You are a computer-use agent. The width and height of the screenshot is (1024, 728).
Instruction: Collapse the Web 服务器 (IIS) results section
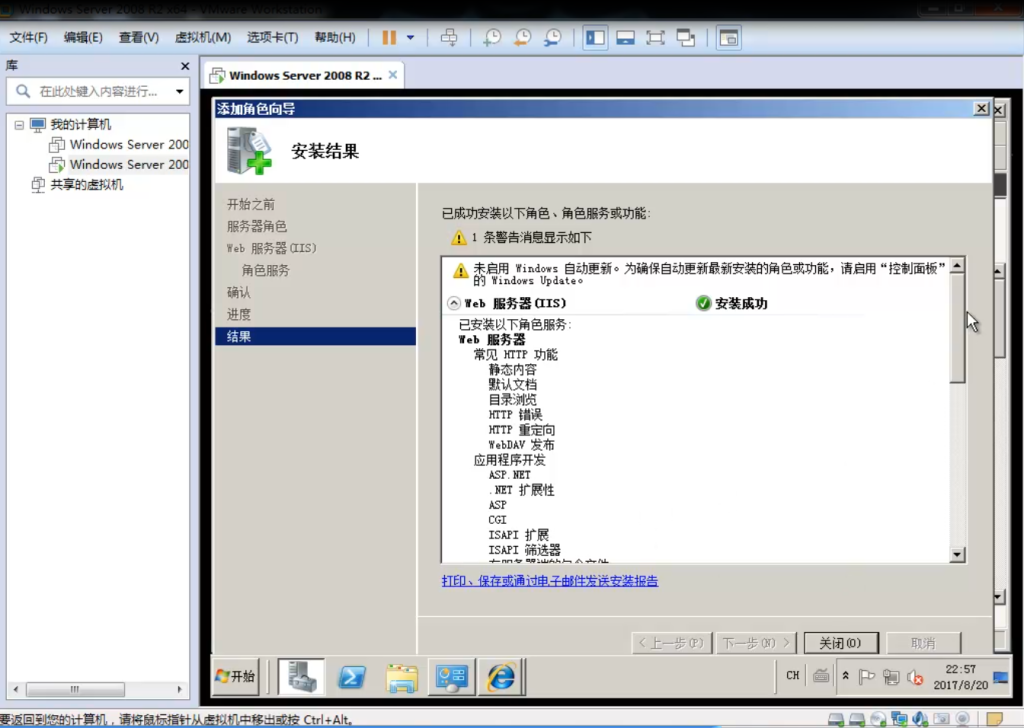pyautogui.click(x=454, y=304)
